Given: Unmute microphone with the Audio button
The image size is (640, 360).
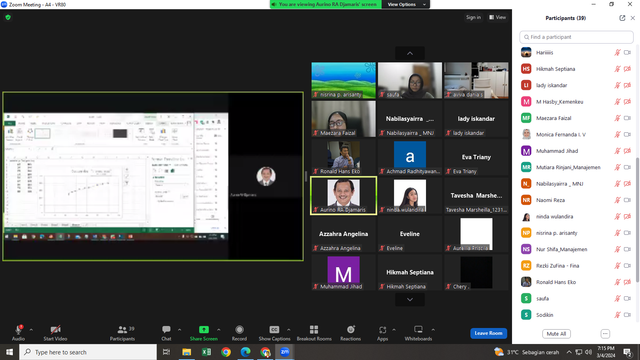Looking at the screenshot, I should 18,330.
